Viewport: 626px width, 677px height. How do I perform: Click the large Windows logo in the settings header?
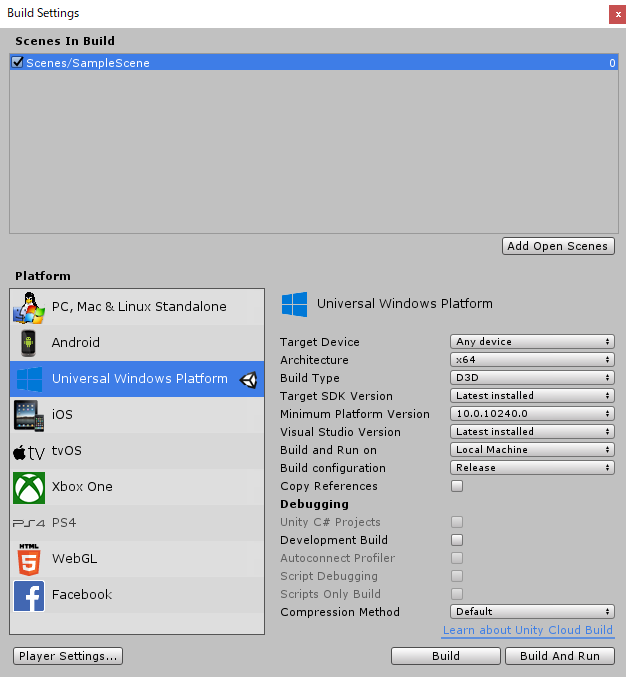click(294, 304)
